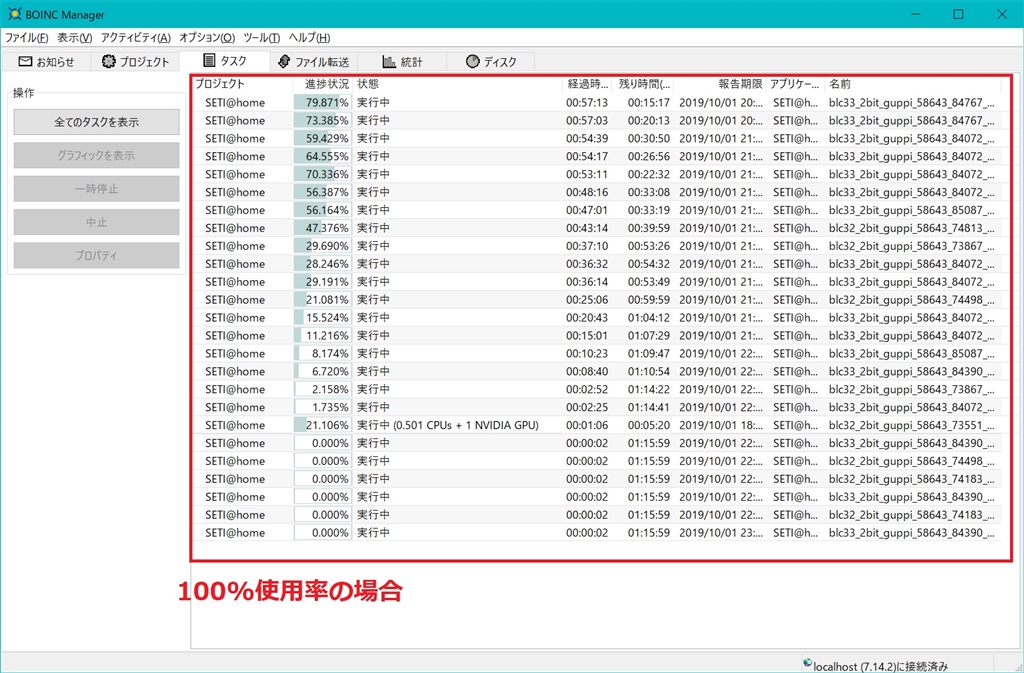Click the プロパティ button
Image resolution: width=1024 pixels, height=673 pixels.
[97, 255]
